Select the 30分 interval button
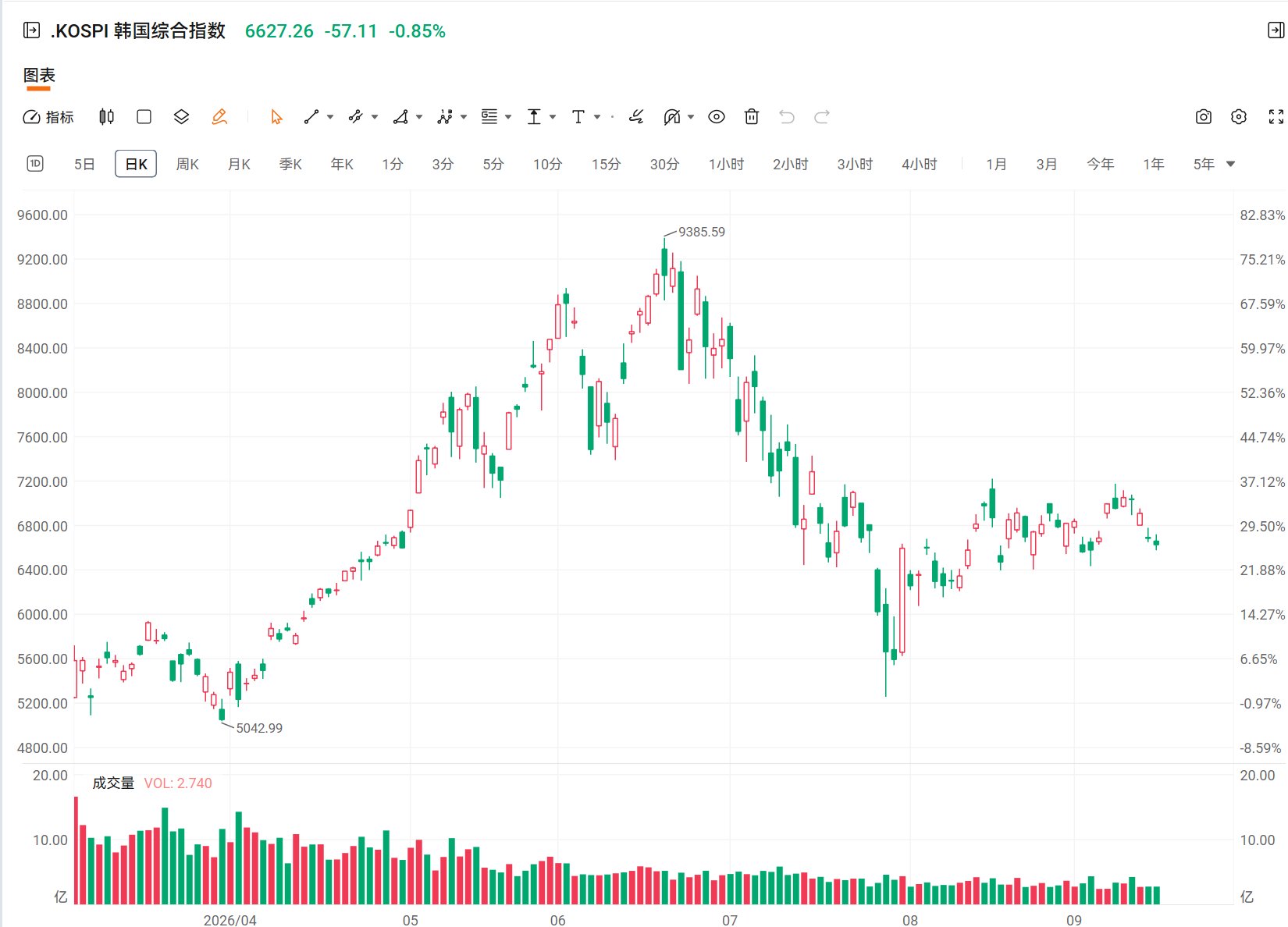Image resolution: width=1288 pixels, height=927 pixels. 665,164
